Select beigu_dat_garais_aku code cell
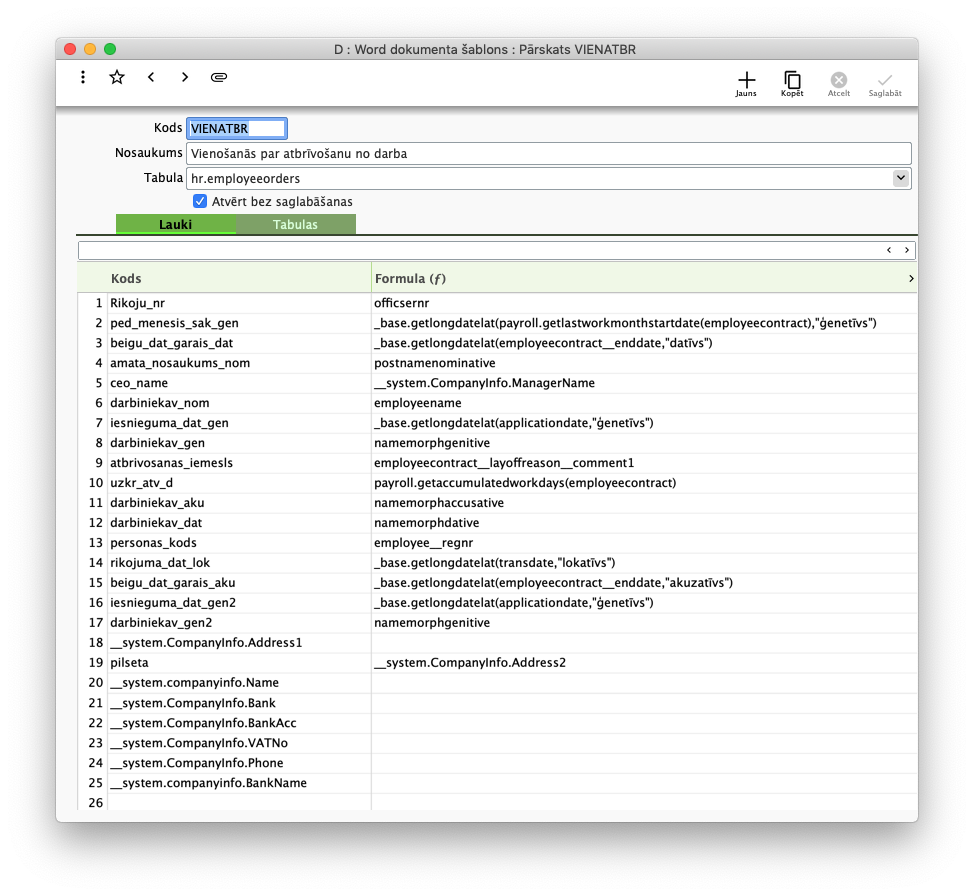The image size is (974, 896). (x=239, y=583)
